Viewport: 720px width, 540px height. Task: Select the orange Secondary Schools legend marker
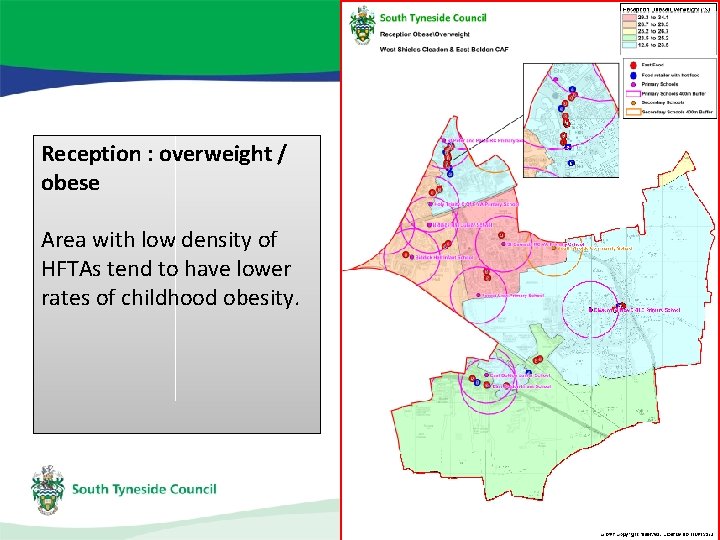(x=633, y=103)
